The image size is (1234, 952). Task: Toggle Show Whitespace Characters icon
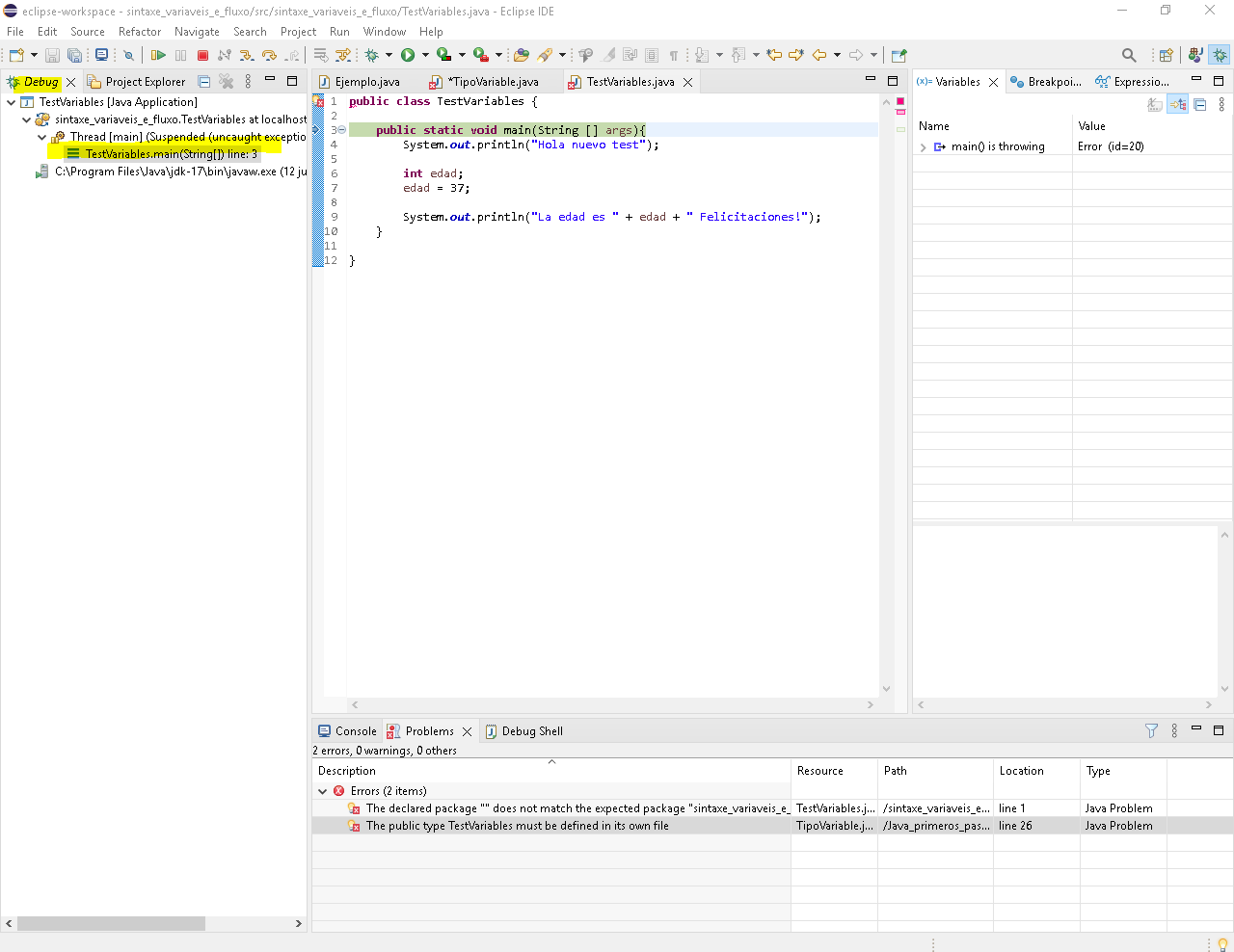pyautogui.click(x=674, y=55)
